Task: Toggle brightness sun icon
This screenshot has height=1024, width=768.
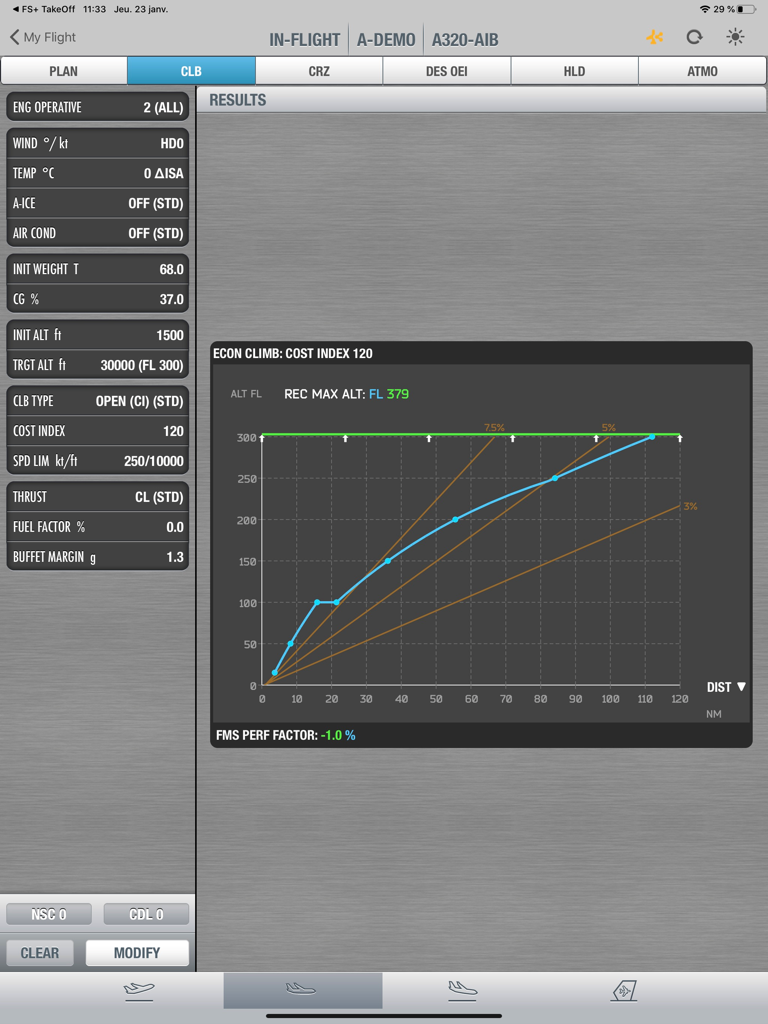Action: coord(735,37)
